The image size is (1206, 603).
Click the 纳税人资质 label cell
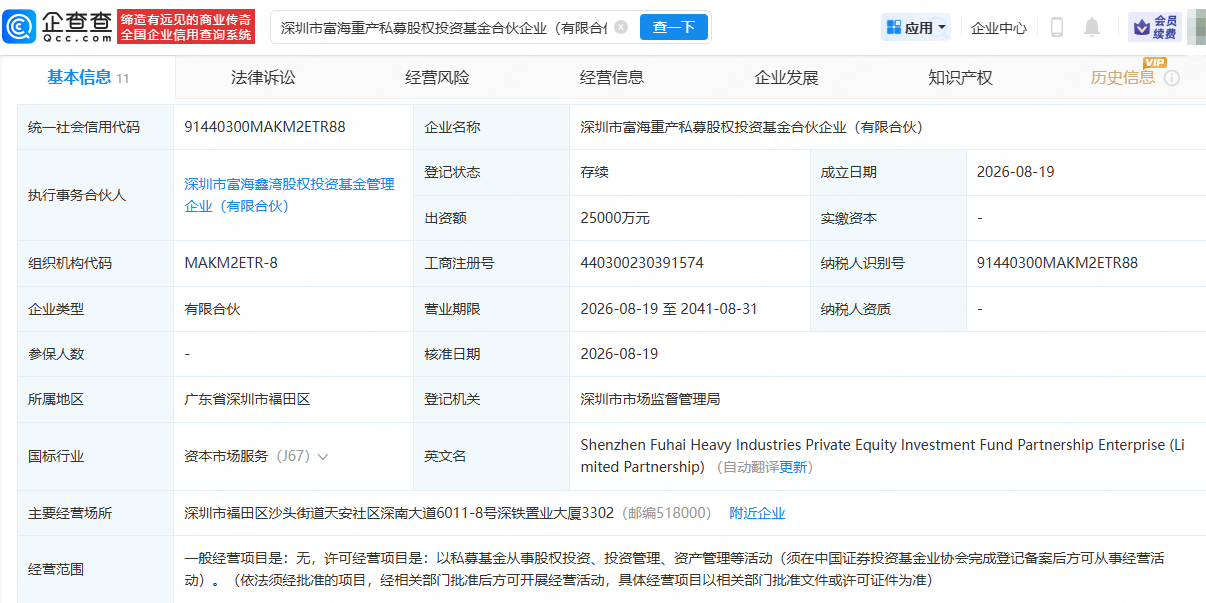pos(888,309)
